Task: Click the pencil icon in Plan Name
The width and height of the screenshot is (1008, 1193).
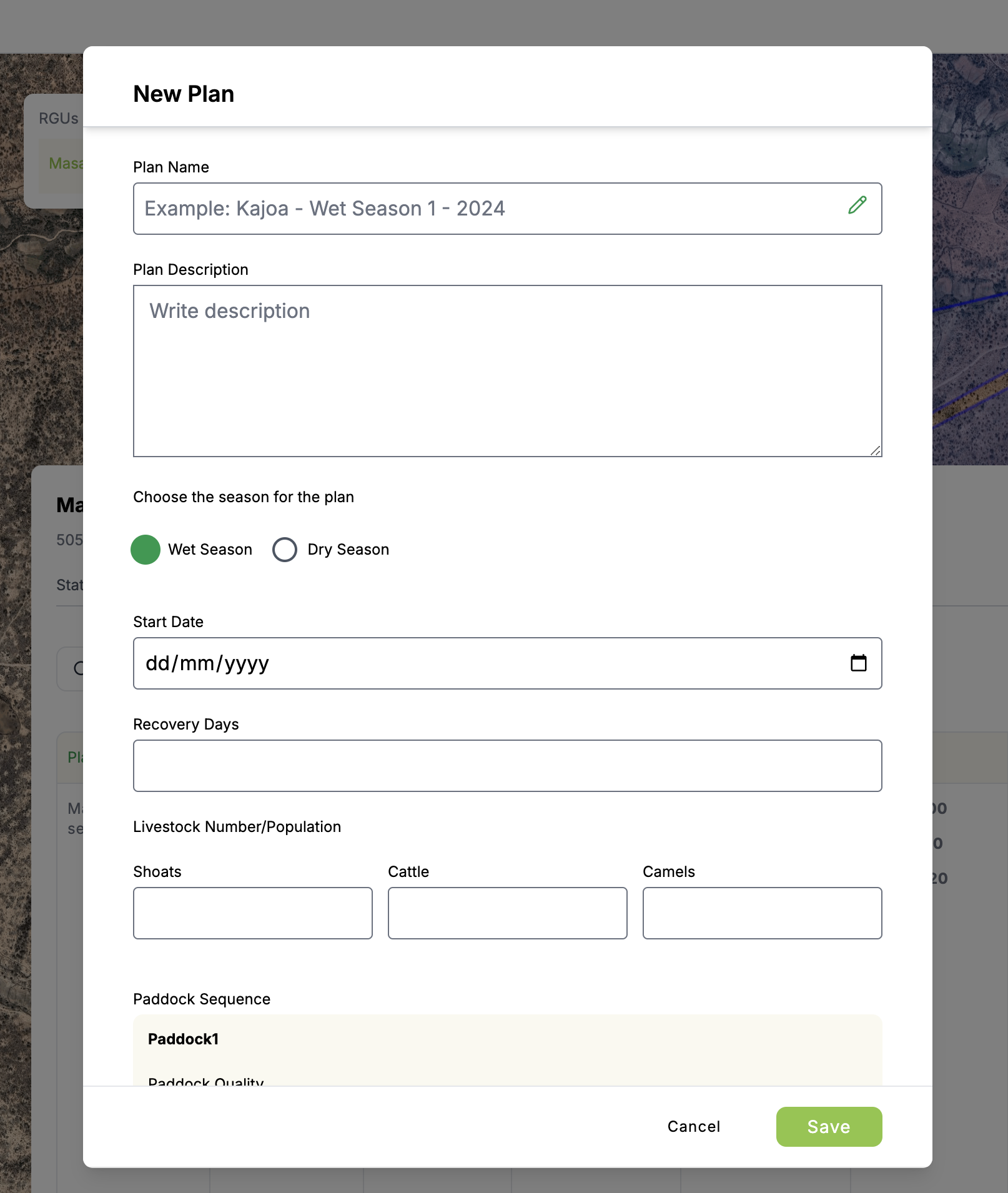Action: [857, 205]
